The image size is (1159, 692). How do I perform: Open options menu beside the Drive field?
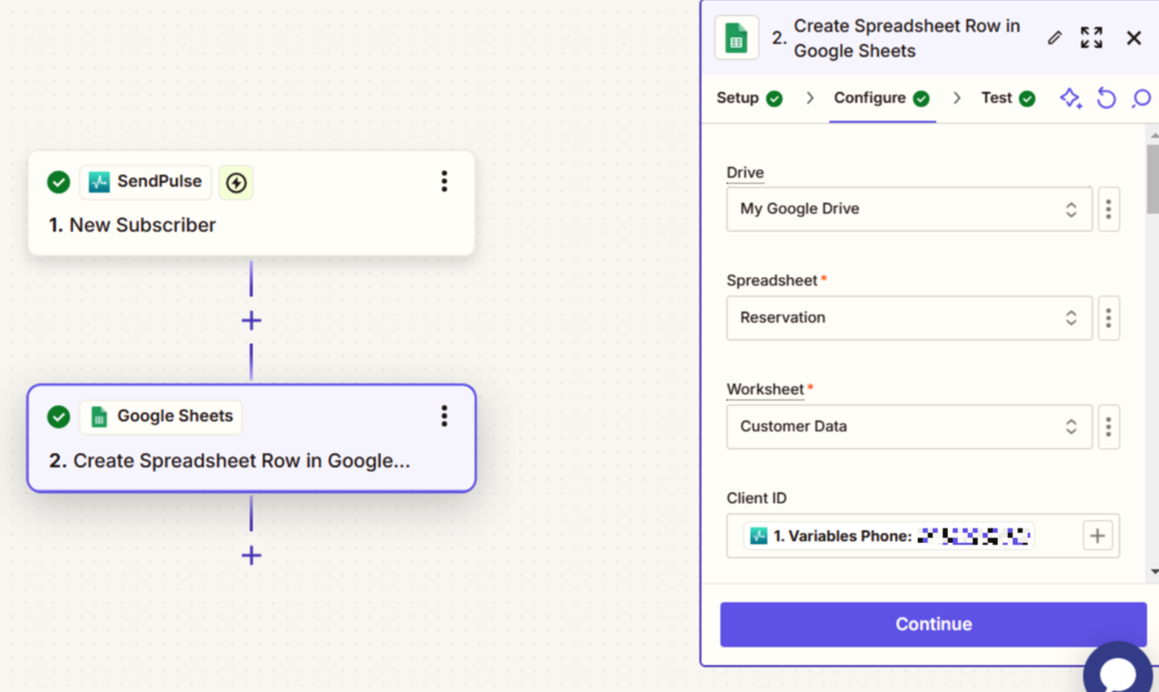coord(1109,209)
